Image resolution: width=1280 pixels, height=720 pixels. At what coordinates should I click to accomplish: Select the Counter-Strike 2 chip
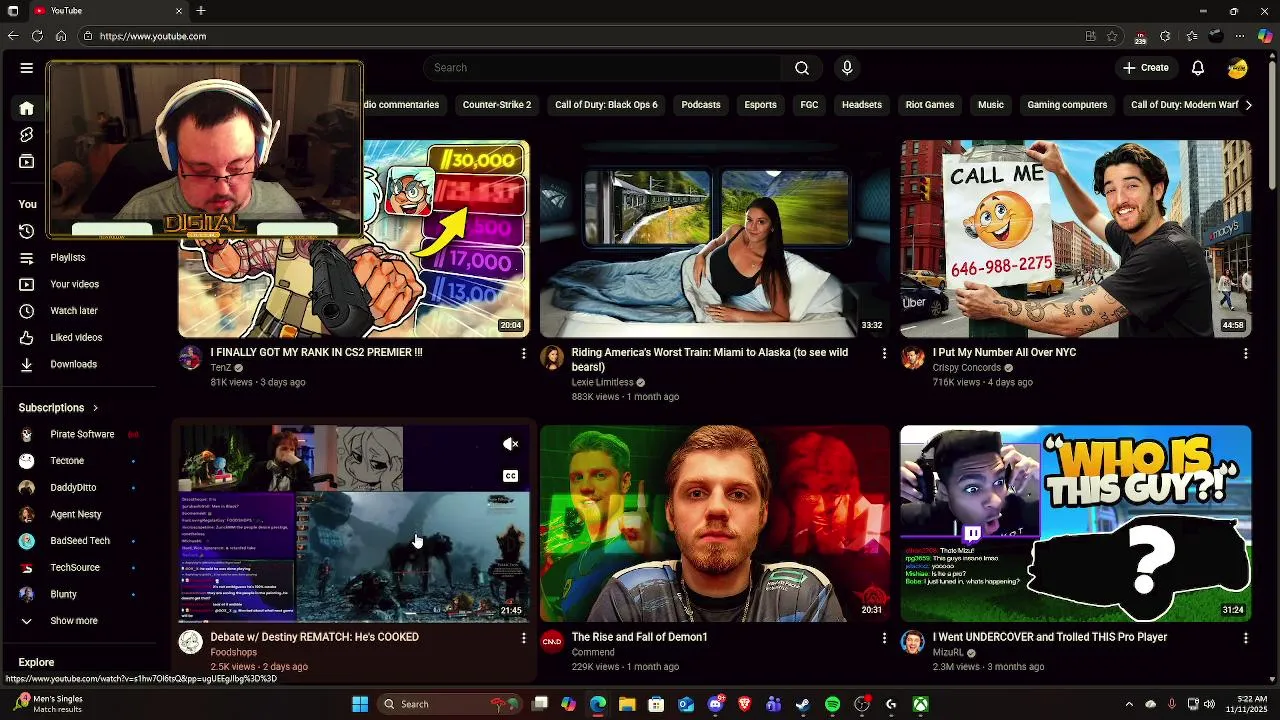(497, 105)
